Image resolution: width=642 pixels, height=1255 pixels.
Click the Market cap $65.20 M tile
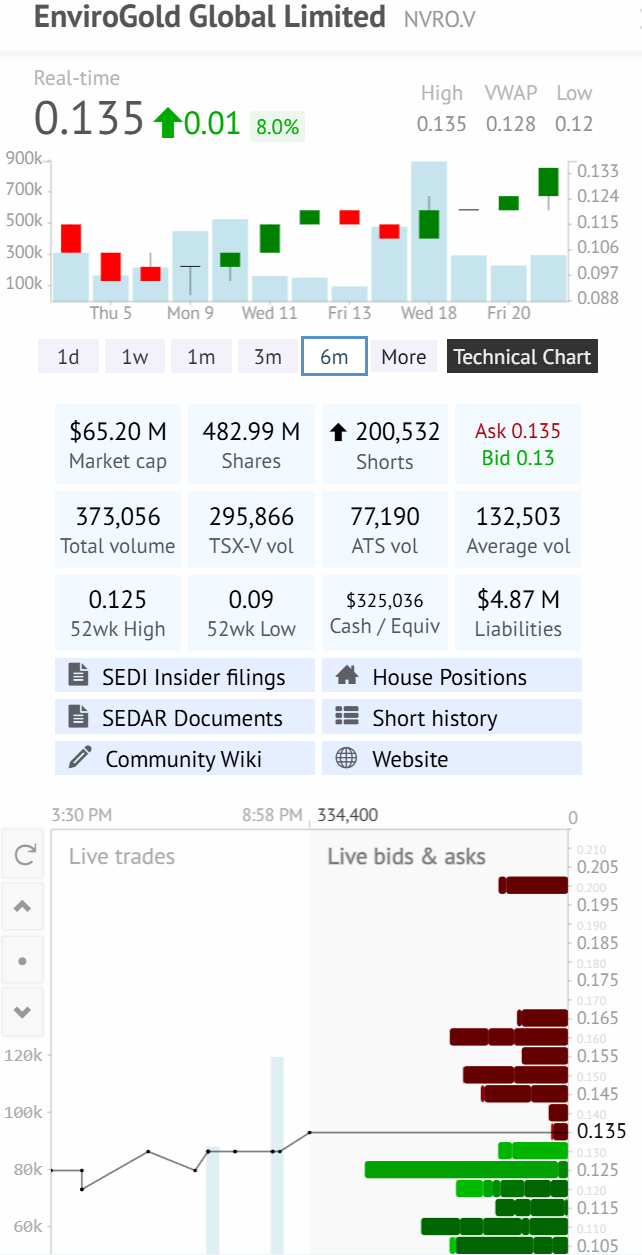(118, 445)
